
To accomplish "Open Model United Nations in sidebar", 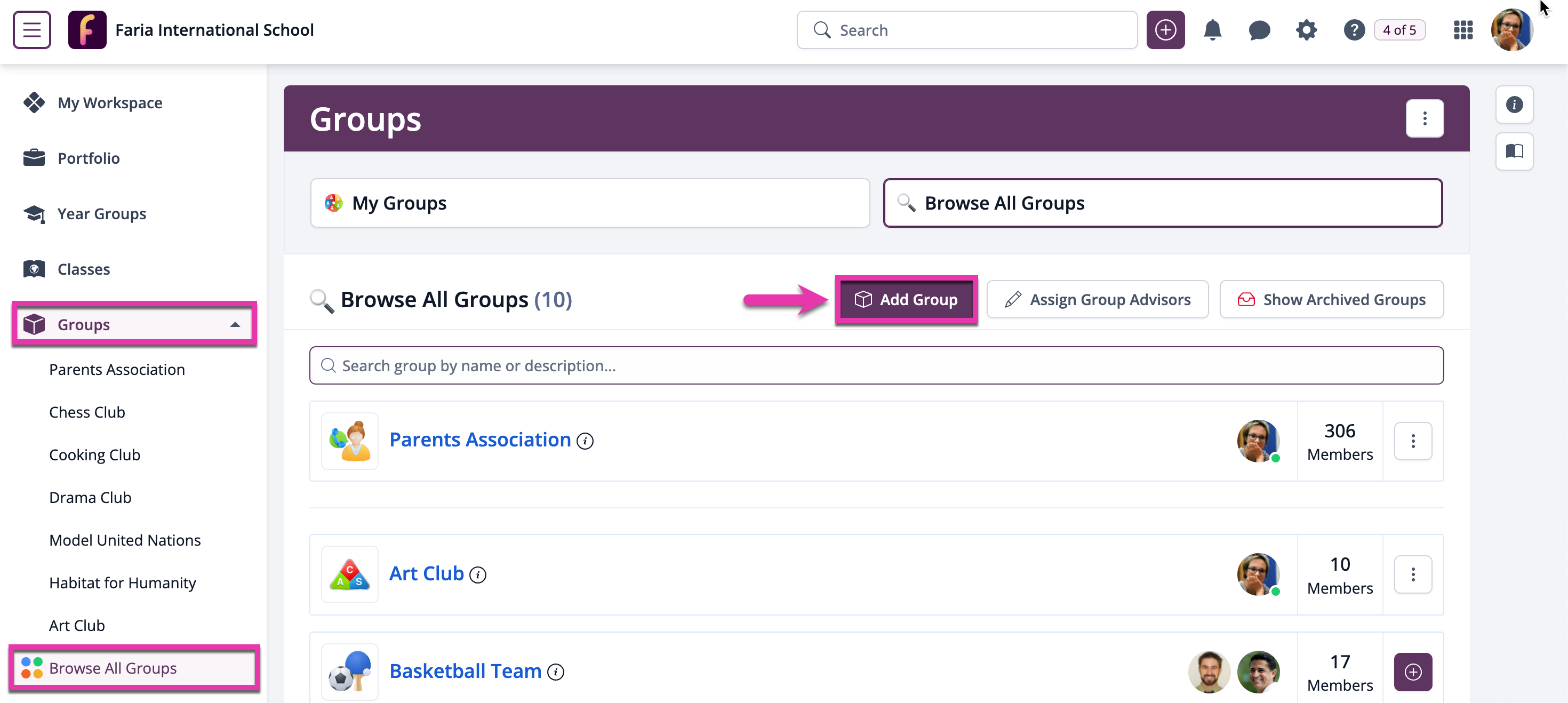I will [x=125, y=539].
